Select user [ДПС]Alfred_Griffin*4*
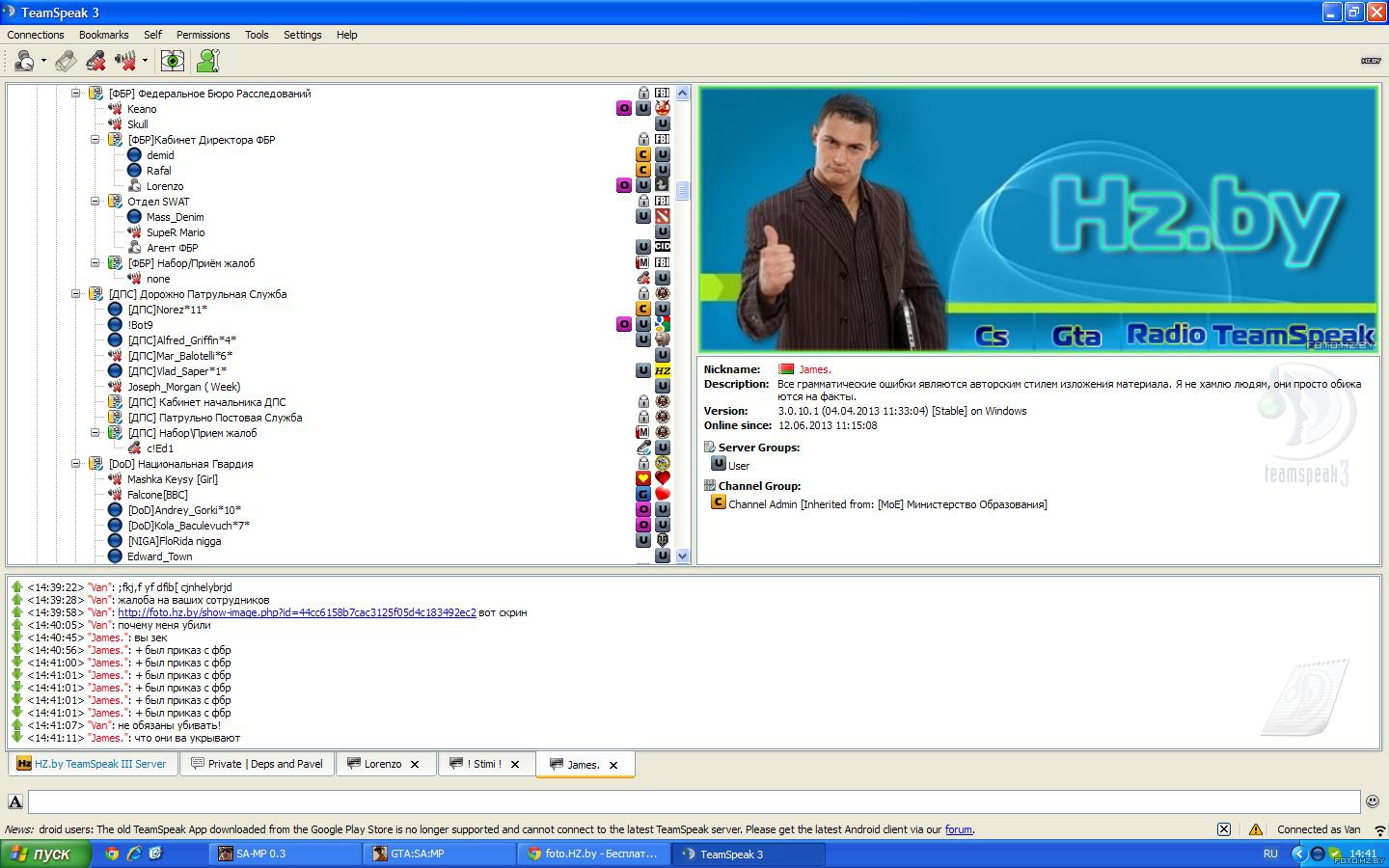 point(181,340)
